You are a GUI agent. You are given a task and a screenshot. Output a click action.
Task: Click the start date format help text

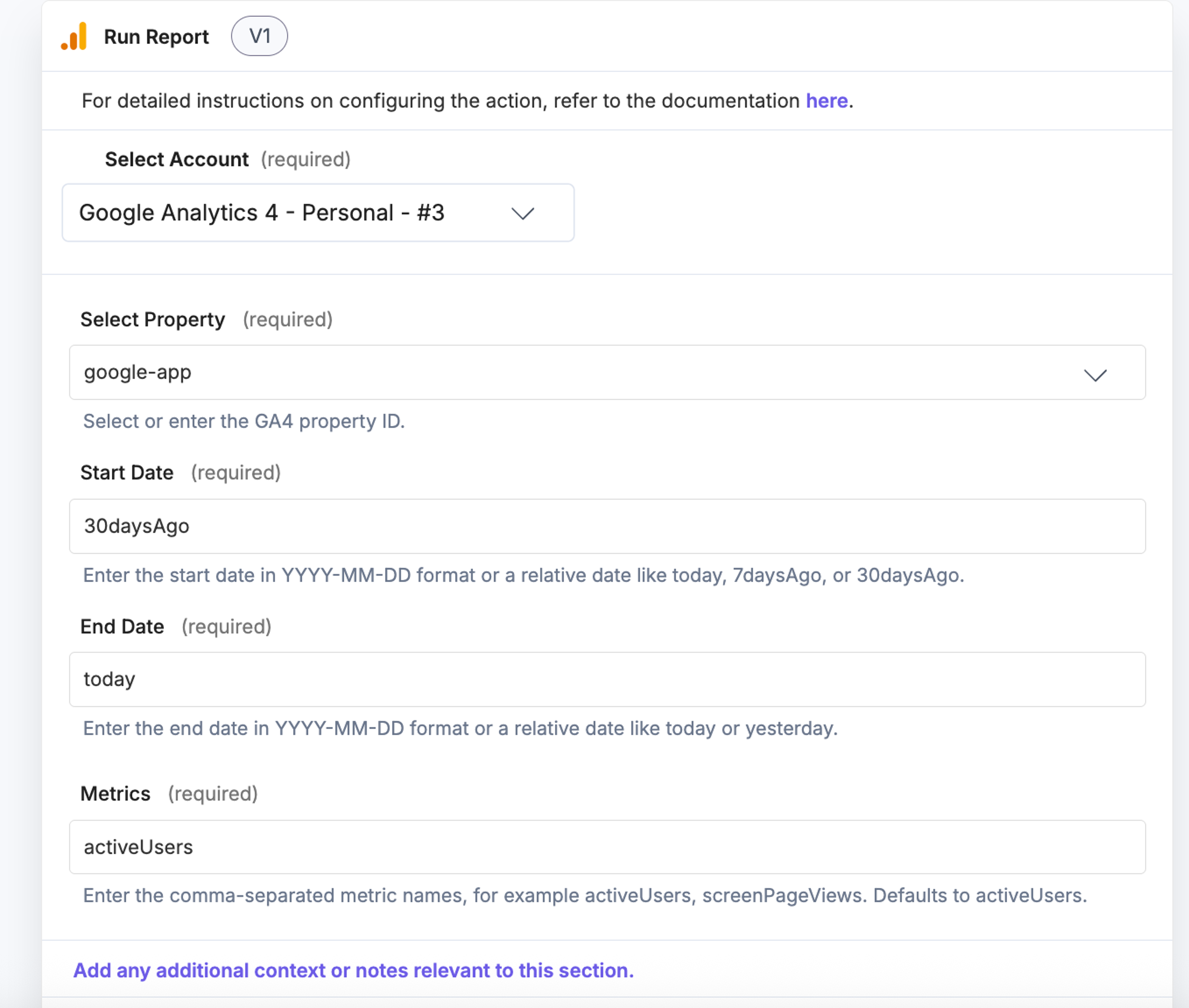524,575
